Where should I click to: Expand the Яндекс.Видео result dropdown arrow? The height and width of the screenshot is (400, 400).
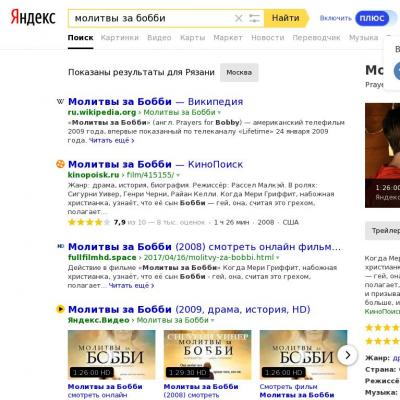(212, 321)
